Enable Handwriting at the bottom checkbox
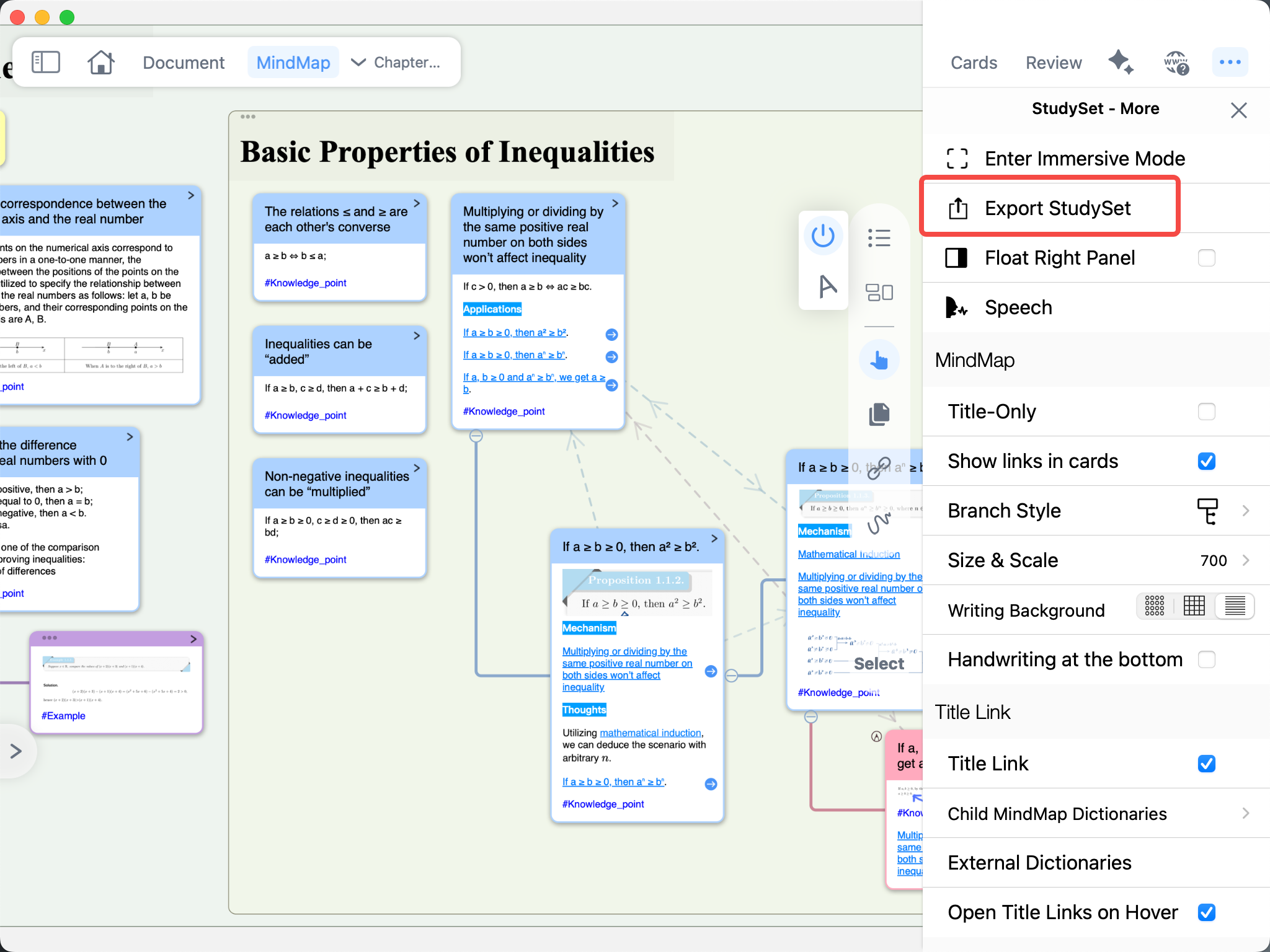 (x=1206, y=659)
